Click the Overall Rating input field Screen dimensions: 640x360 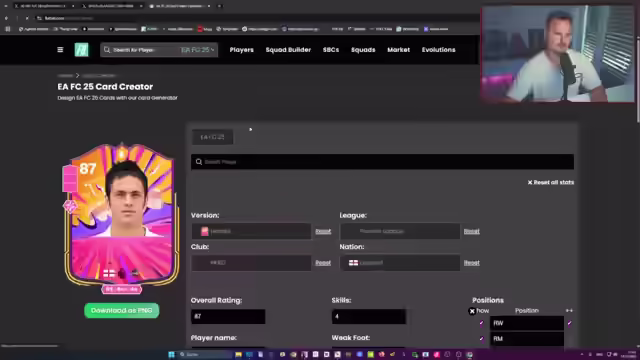228,316
